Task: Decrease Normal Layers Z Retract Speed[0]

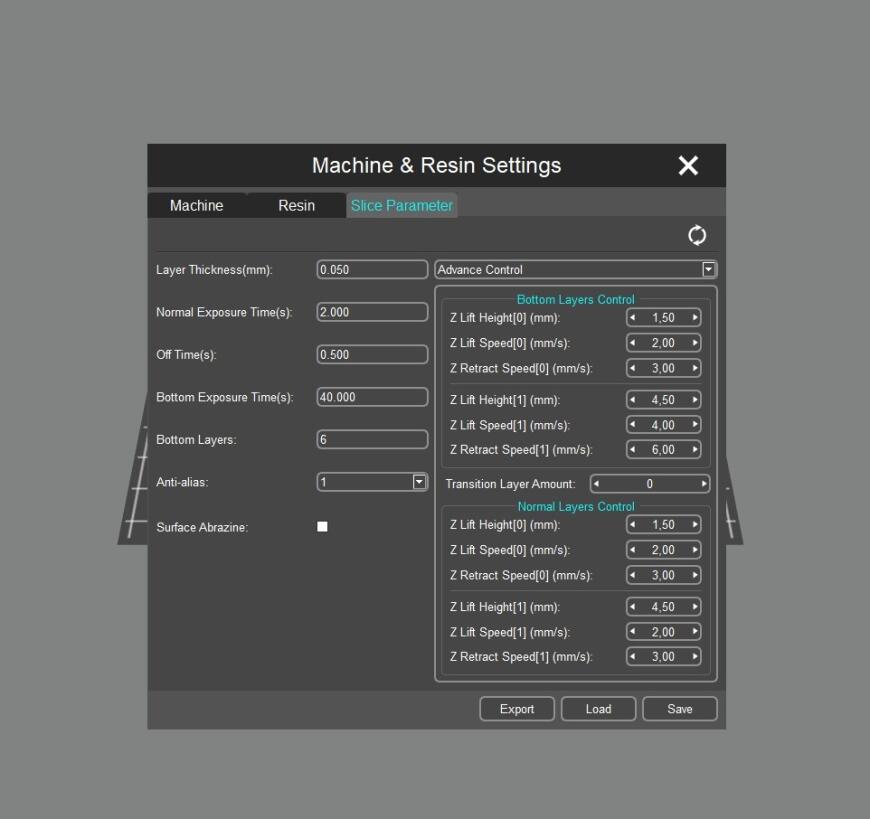Action: pyautogui.click(x=633, y=575)
